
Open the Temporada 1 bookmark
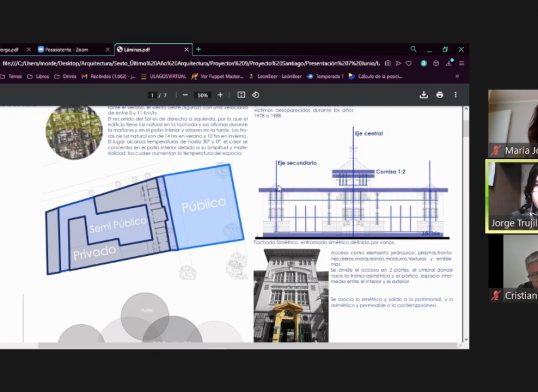click(x=325, y=77)
